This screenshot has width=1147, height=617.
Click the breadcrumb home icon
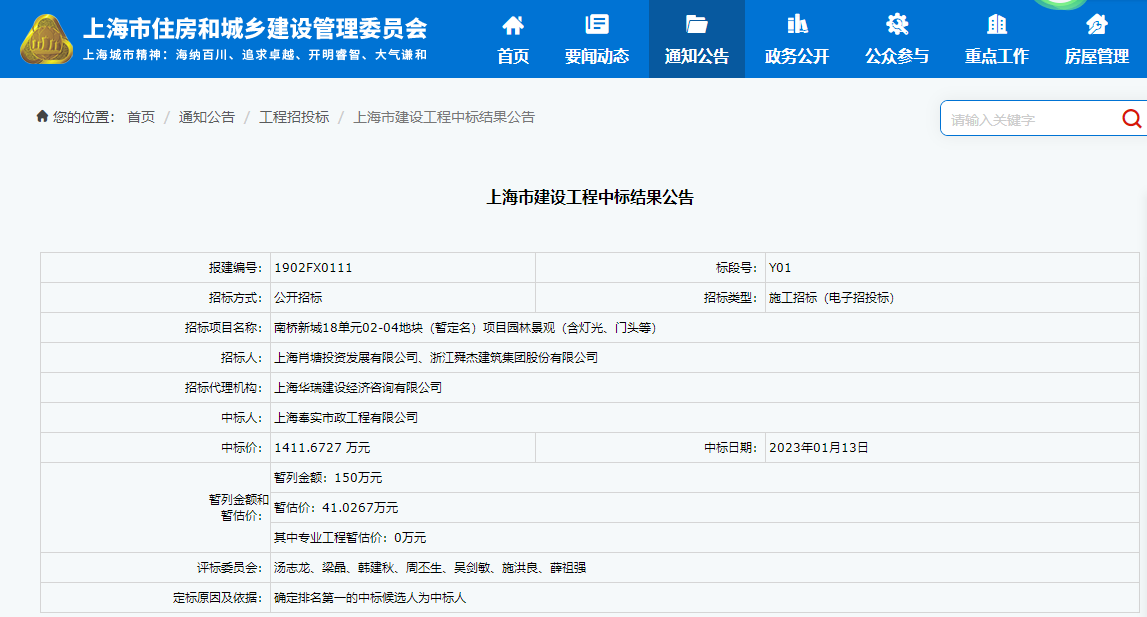42,117
